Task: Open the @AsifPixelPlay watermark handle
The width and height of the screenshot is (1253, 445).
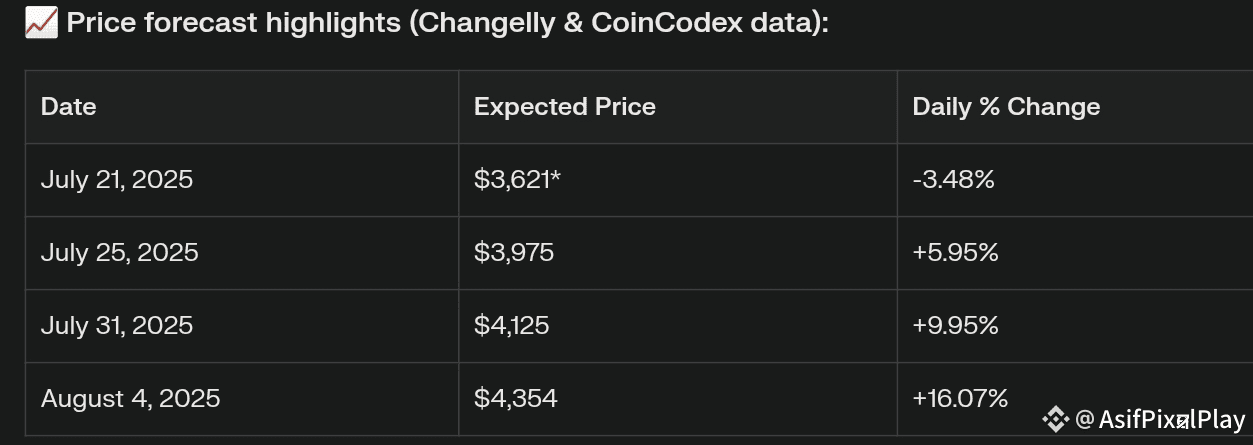Action: (x=1160, y=420)
